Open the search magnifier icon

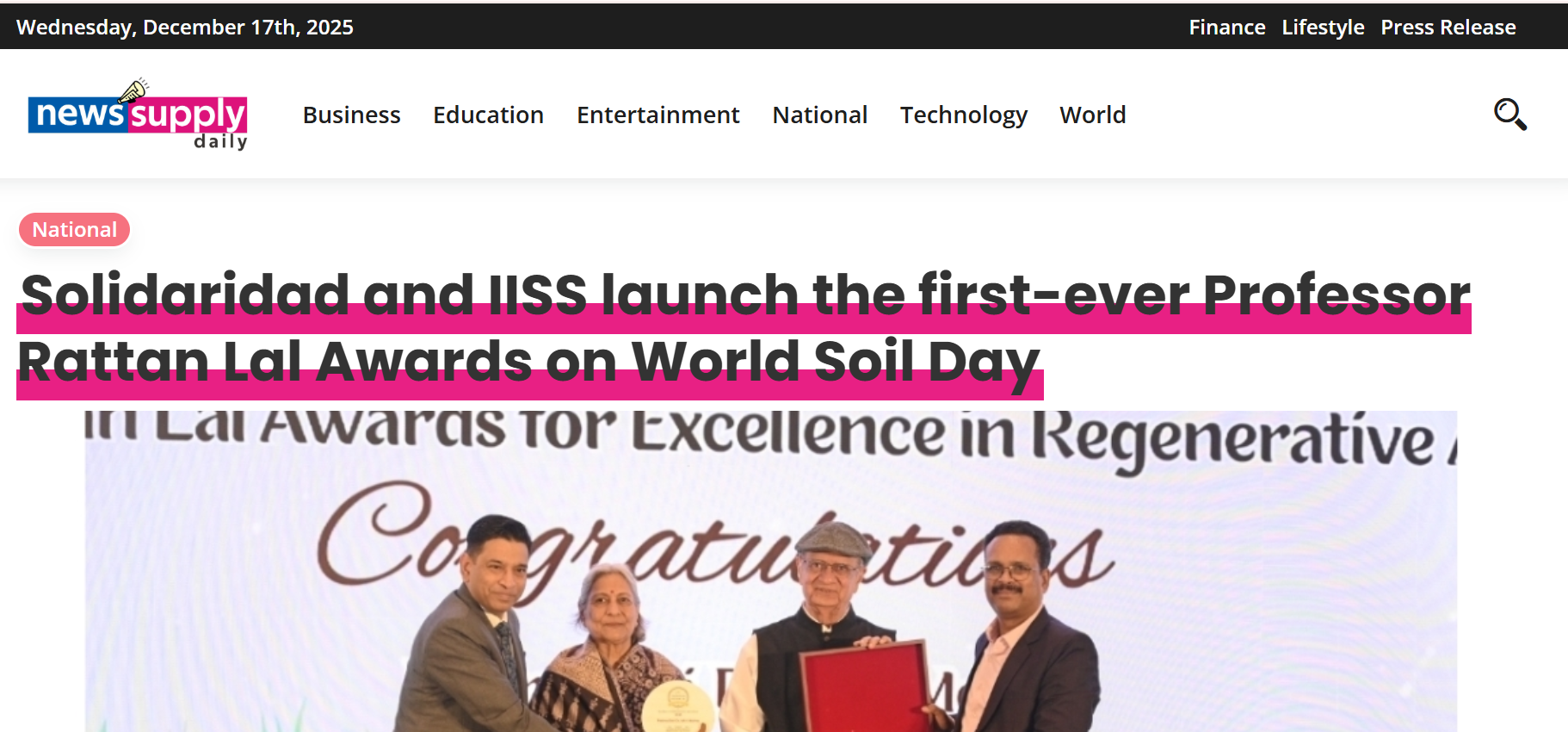pos(1510,115)
